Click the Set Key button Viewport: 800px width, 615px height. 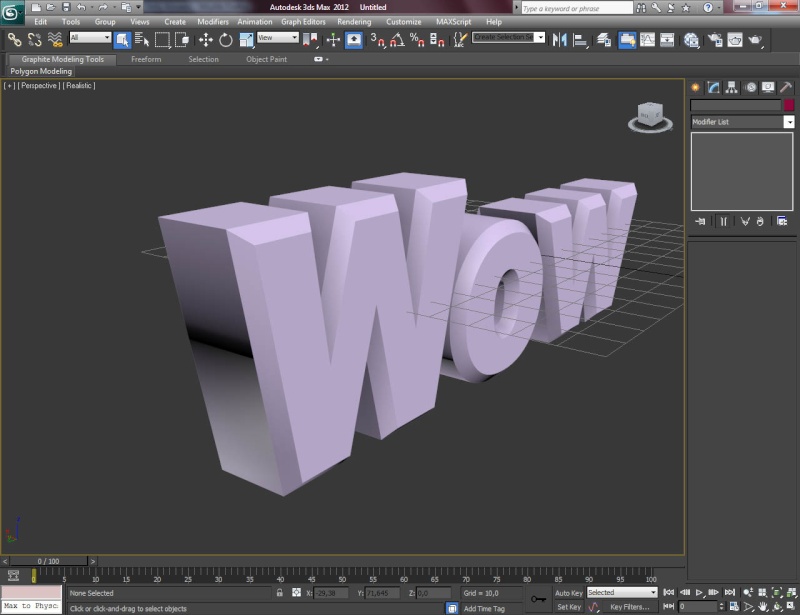tap(568, 607)
